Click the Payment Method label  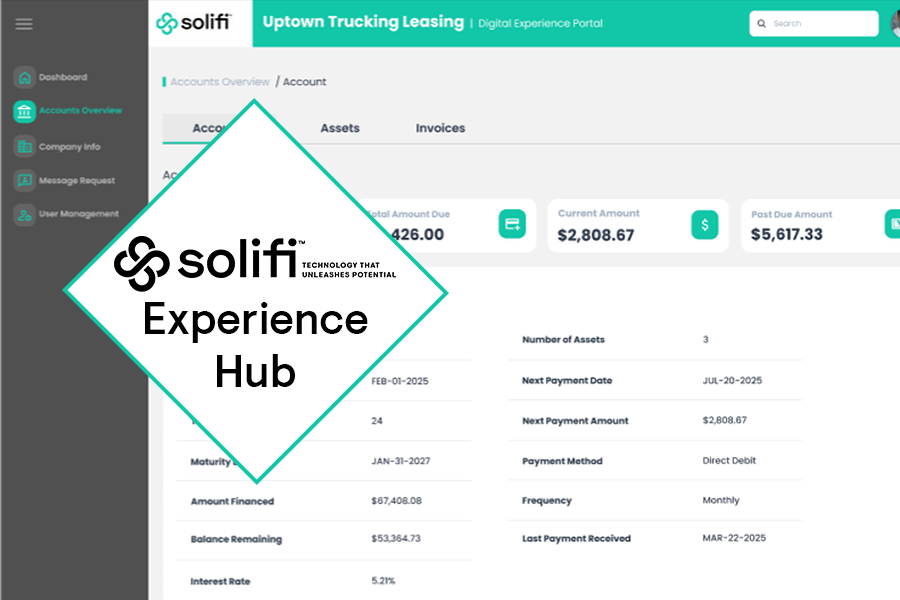click(562, 461)
